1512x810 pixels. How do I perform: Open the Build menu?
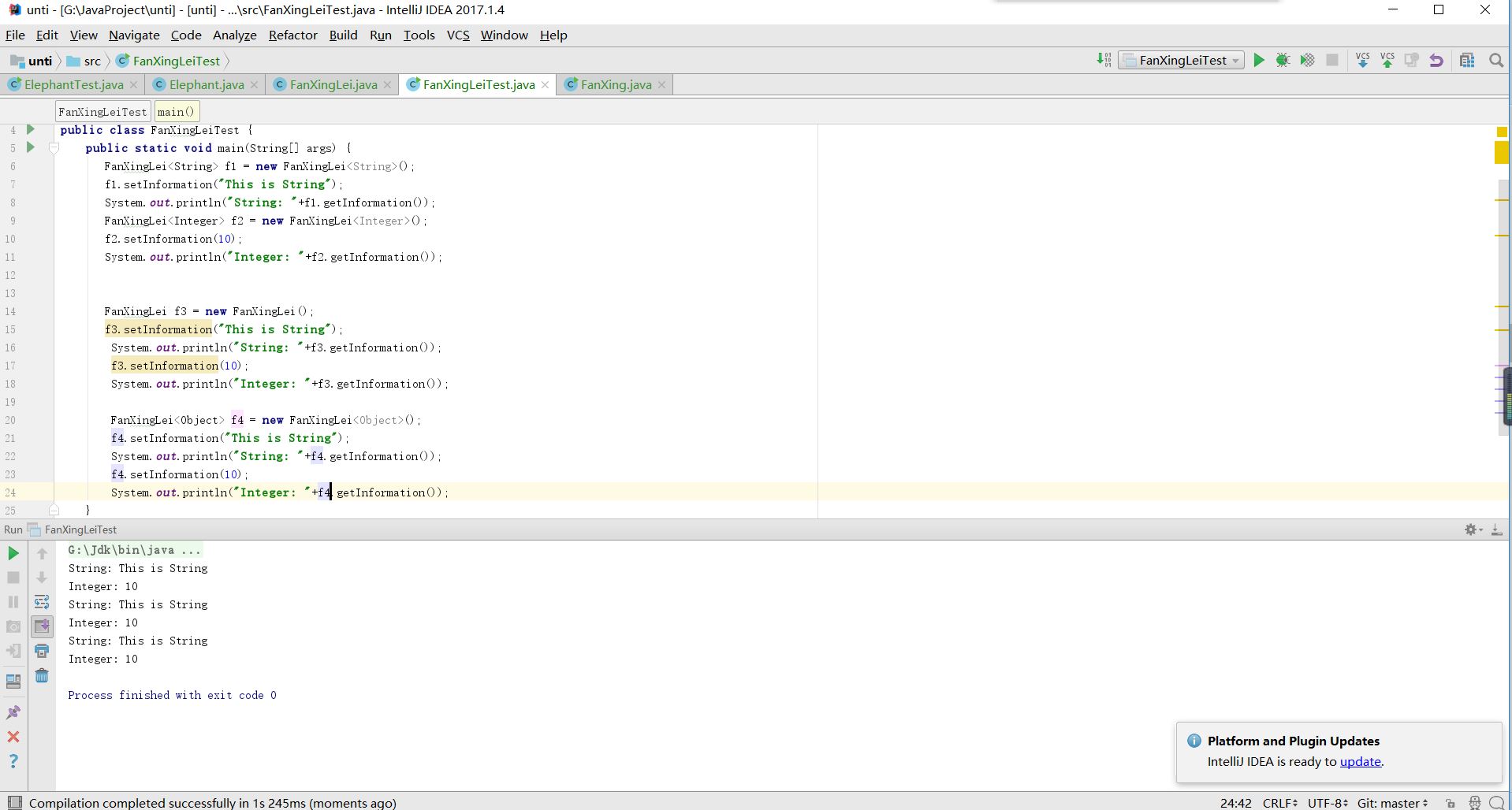[x=343, y=35]
